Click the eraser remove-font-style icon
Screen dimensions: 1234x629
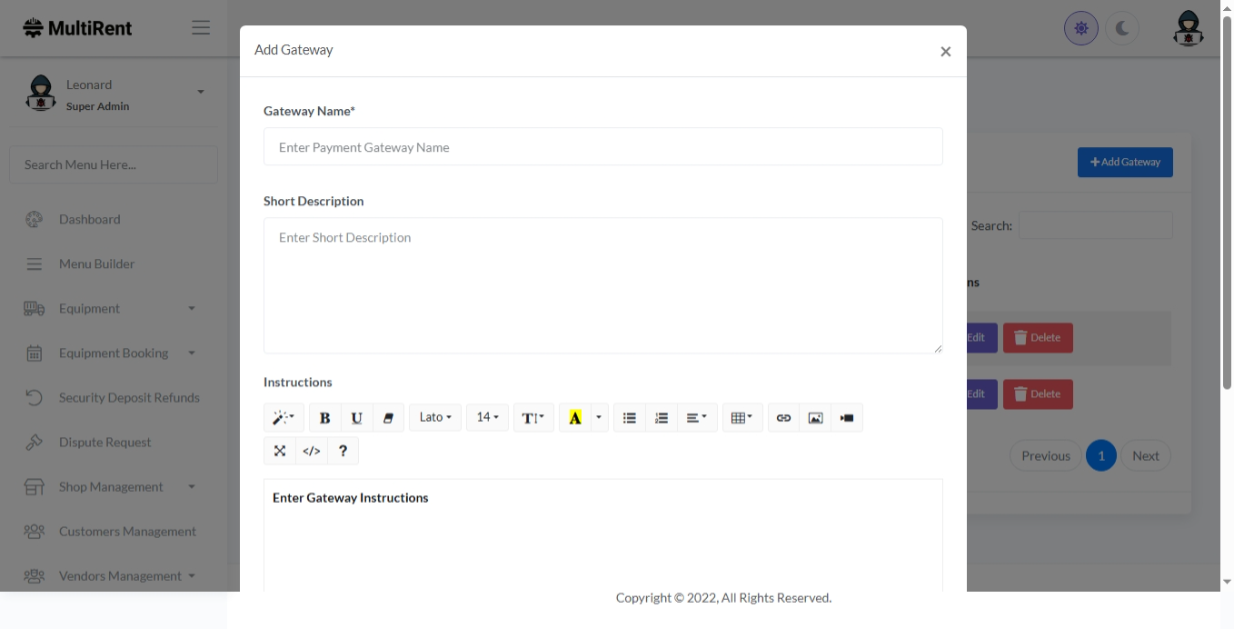point(388,418)
